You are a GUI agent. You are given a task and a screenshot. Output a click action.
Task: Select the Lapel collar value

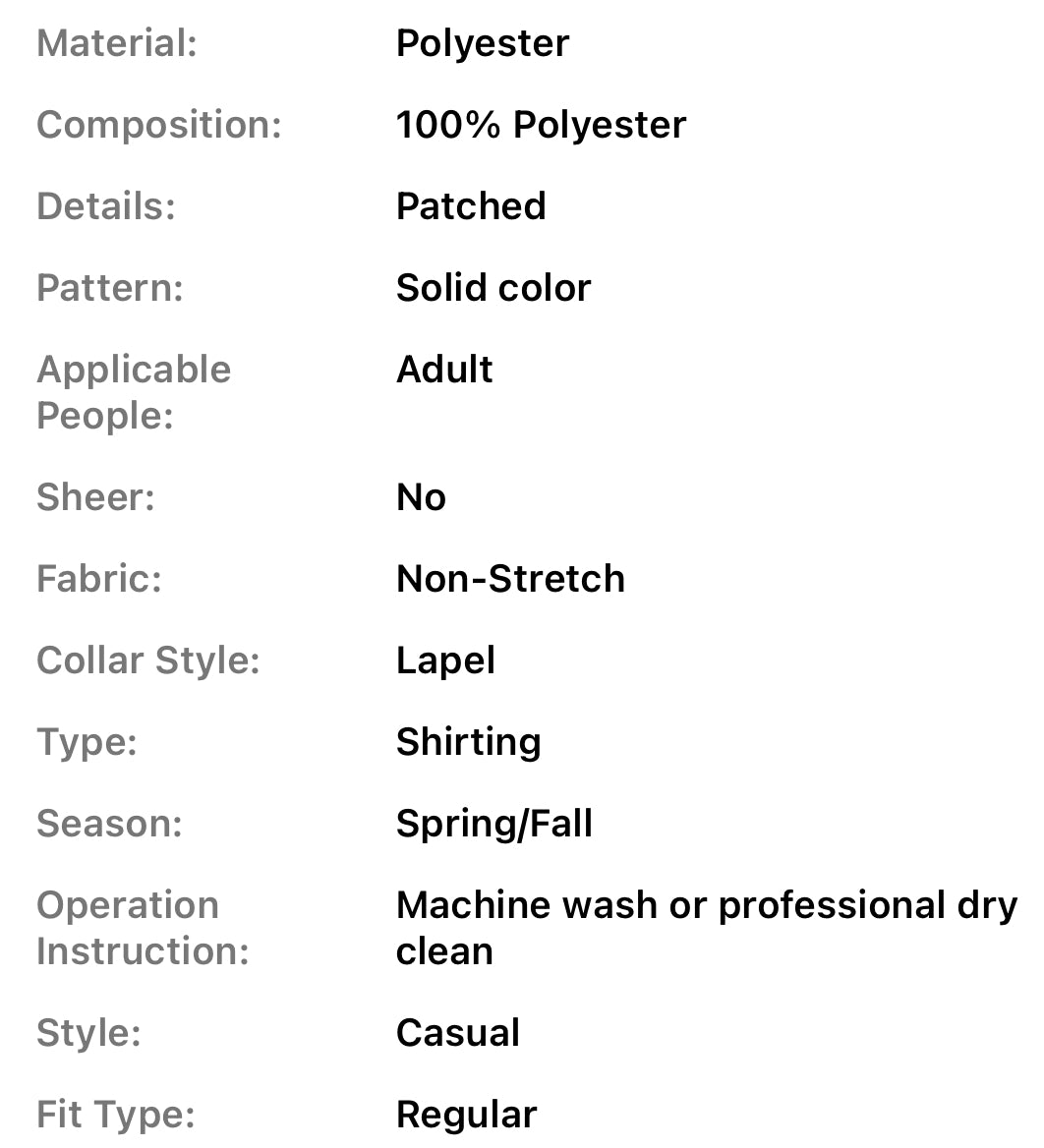(445, 661)
